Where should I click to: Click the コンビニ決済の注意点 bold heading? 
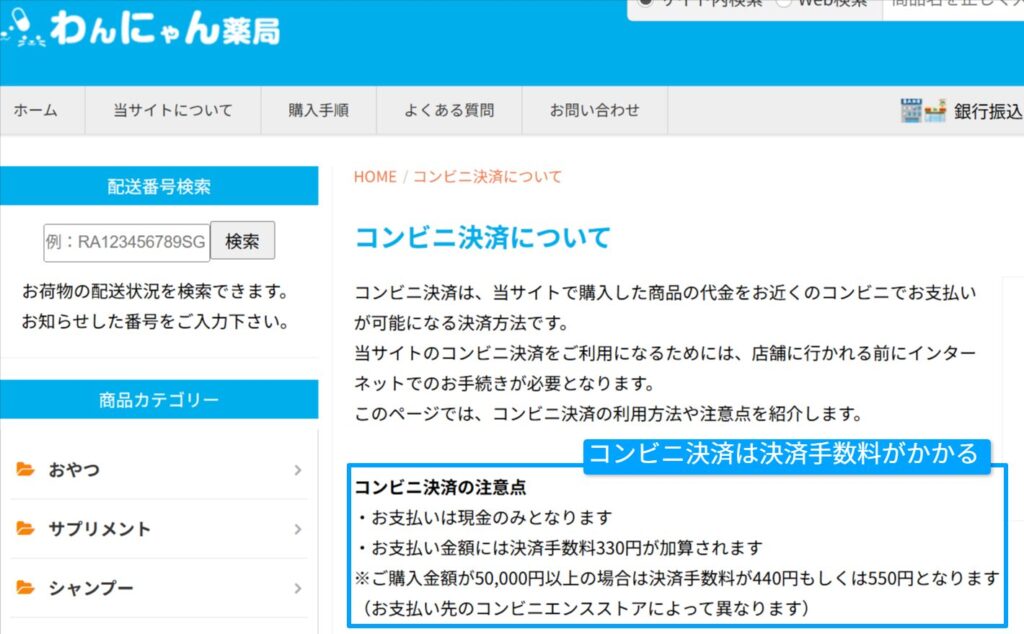(x=440, y=487)
